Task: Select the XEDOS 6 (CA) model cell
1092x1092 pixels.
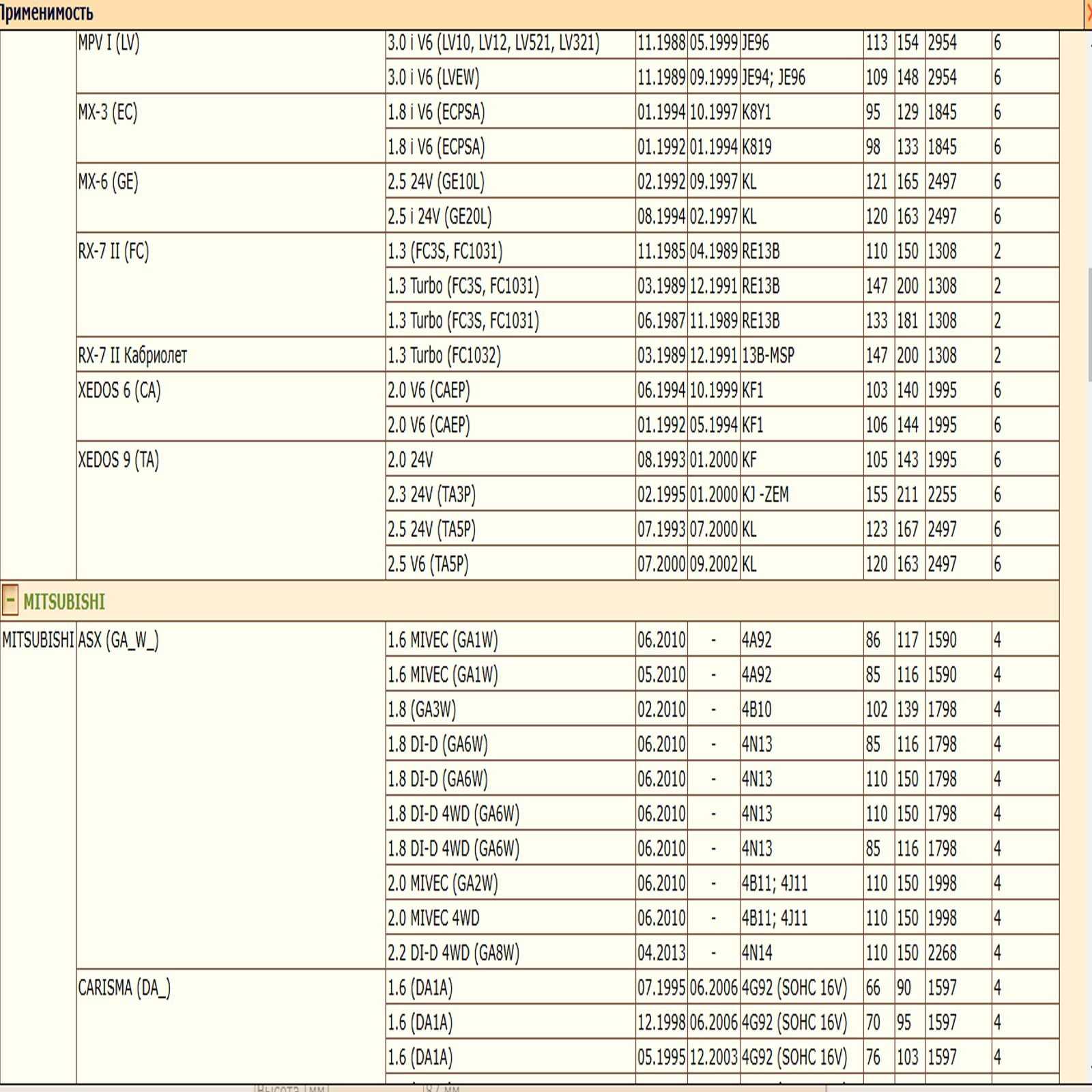Action: [119, 390]
